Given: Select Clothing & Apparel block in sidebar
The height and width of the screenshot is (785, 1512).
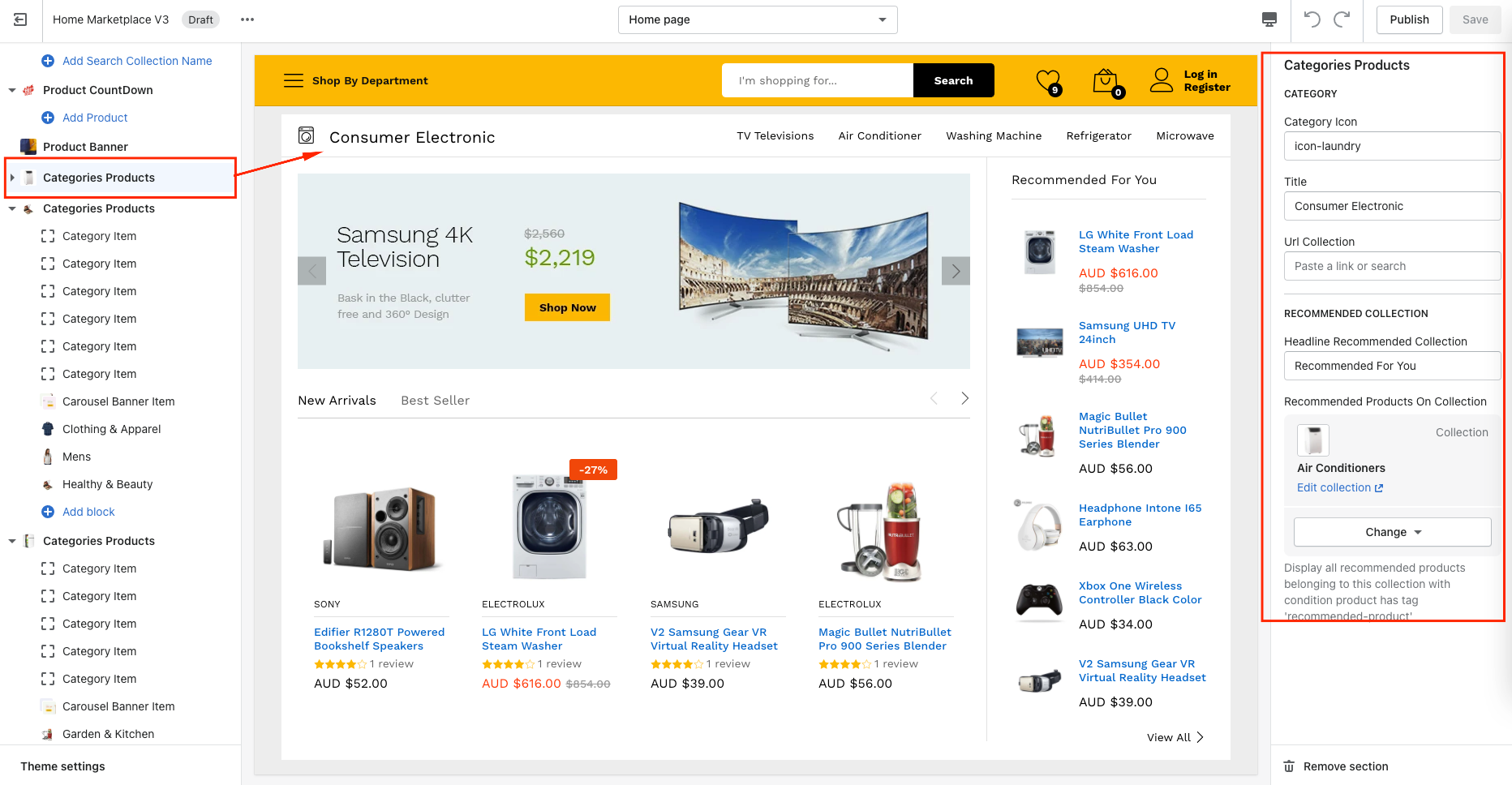Looking at the screenshot, I should [111, 429].
